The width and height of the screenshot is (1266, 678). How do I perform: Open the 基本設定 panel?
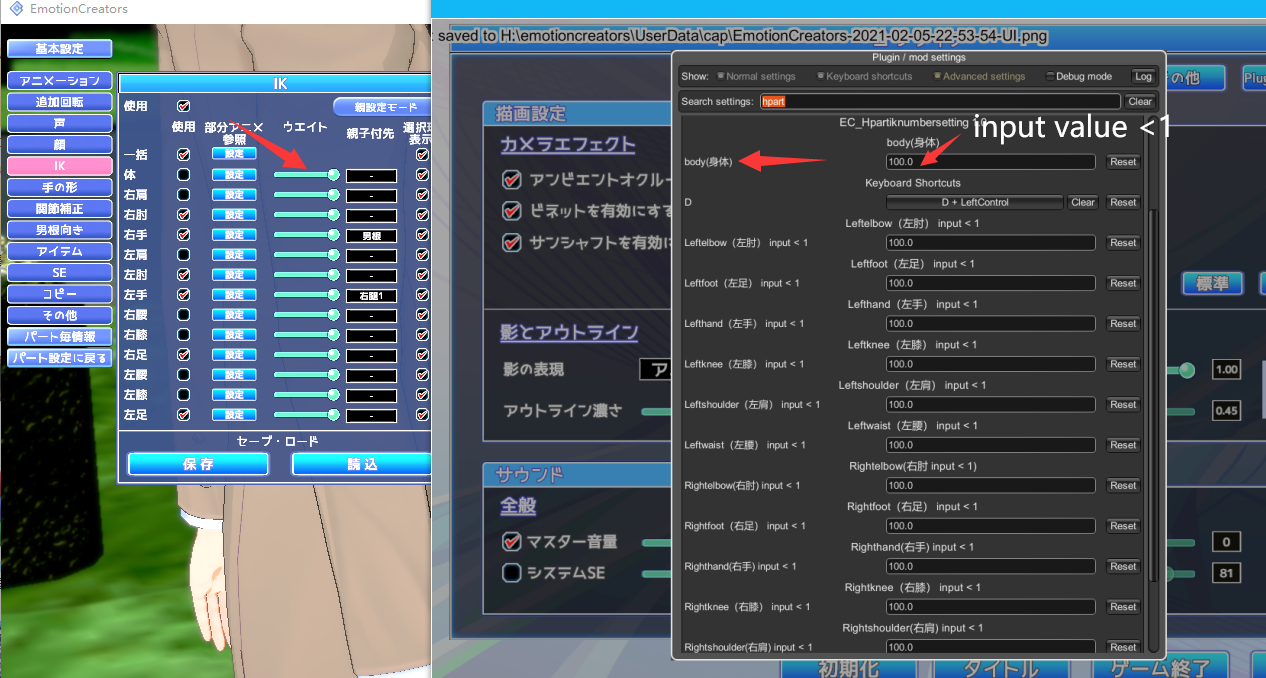pos(59,49)
